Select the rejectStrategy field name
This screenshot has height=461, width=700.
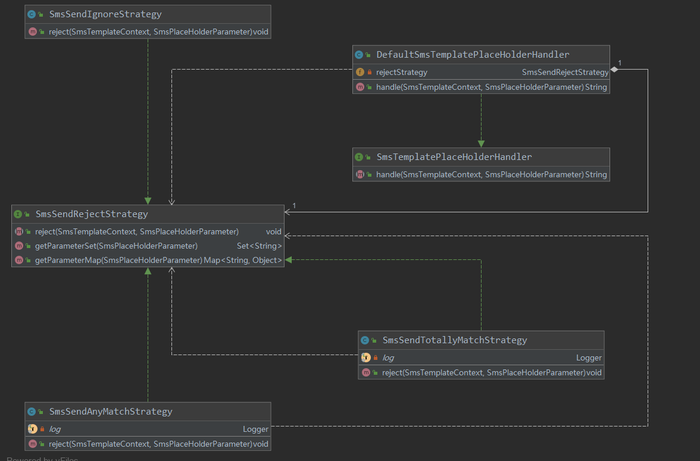(x=401, y=72)
